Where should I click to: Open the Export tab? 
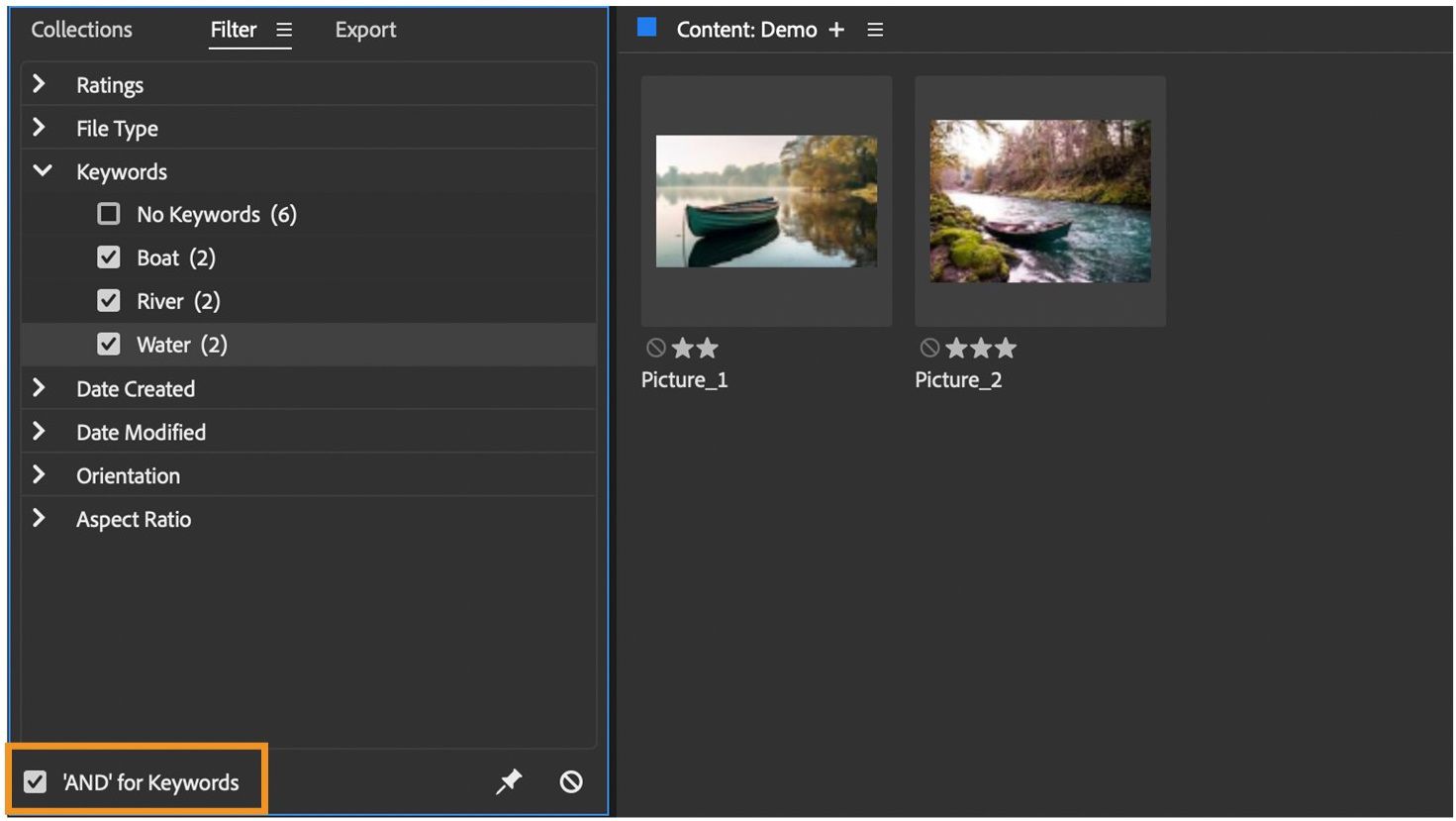pyautogui.click(x=365, y=30)
